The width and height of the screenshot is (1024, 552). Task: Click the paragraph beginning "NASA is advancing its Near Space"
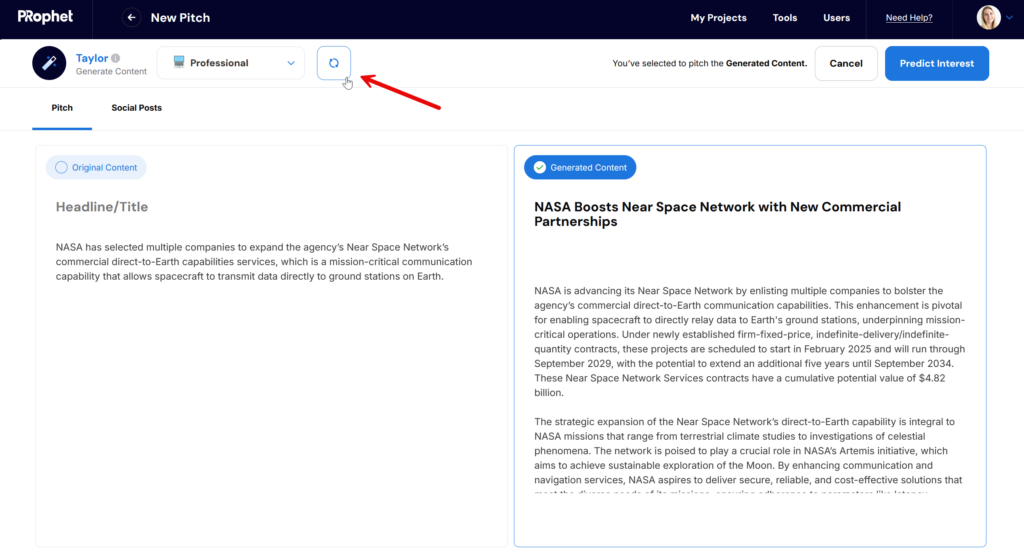click(x=750, y=342)
